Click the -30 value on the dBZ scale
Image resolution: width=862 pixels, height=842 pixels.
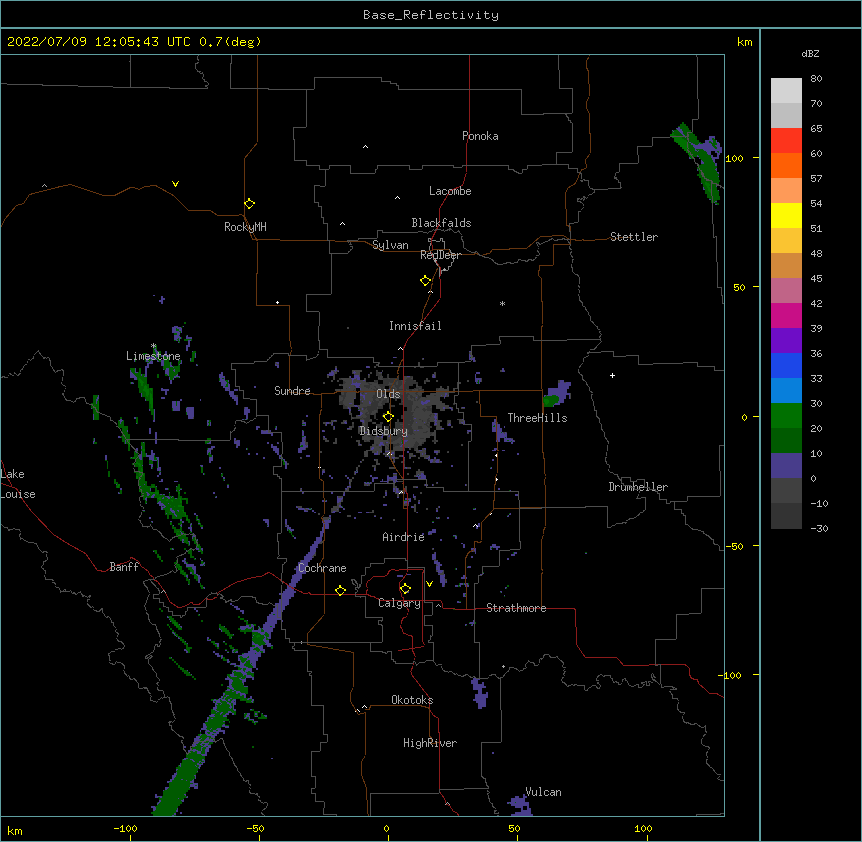[x=819, y=528]
